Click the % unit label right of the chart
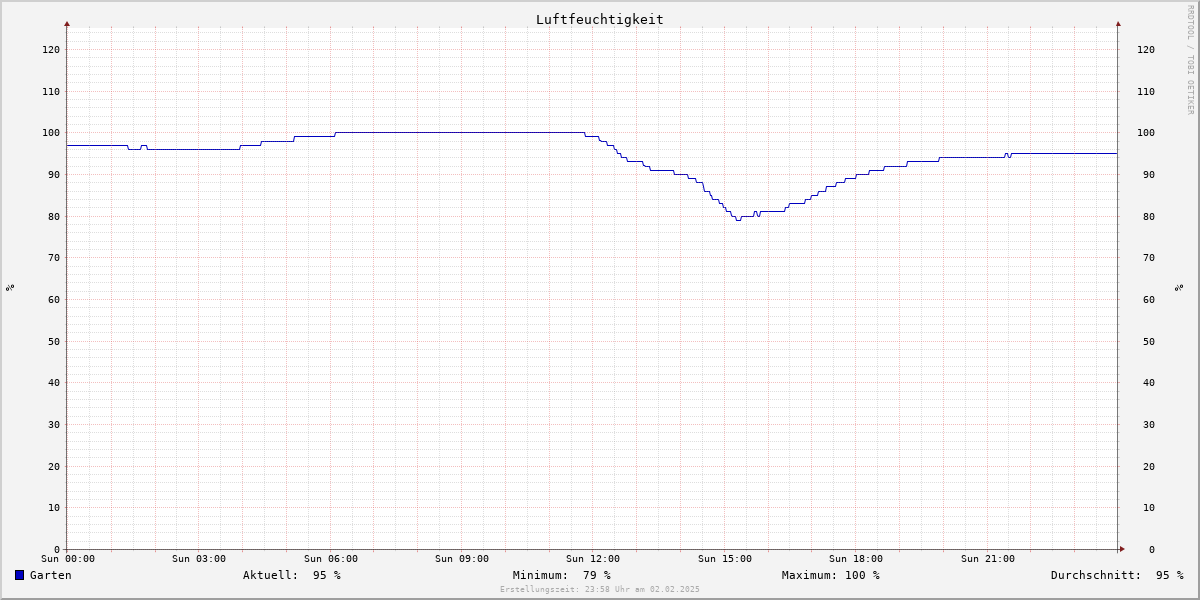This screenshot has height=600, width=1200. pos(1179,288)
